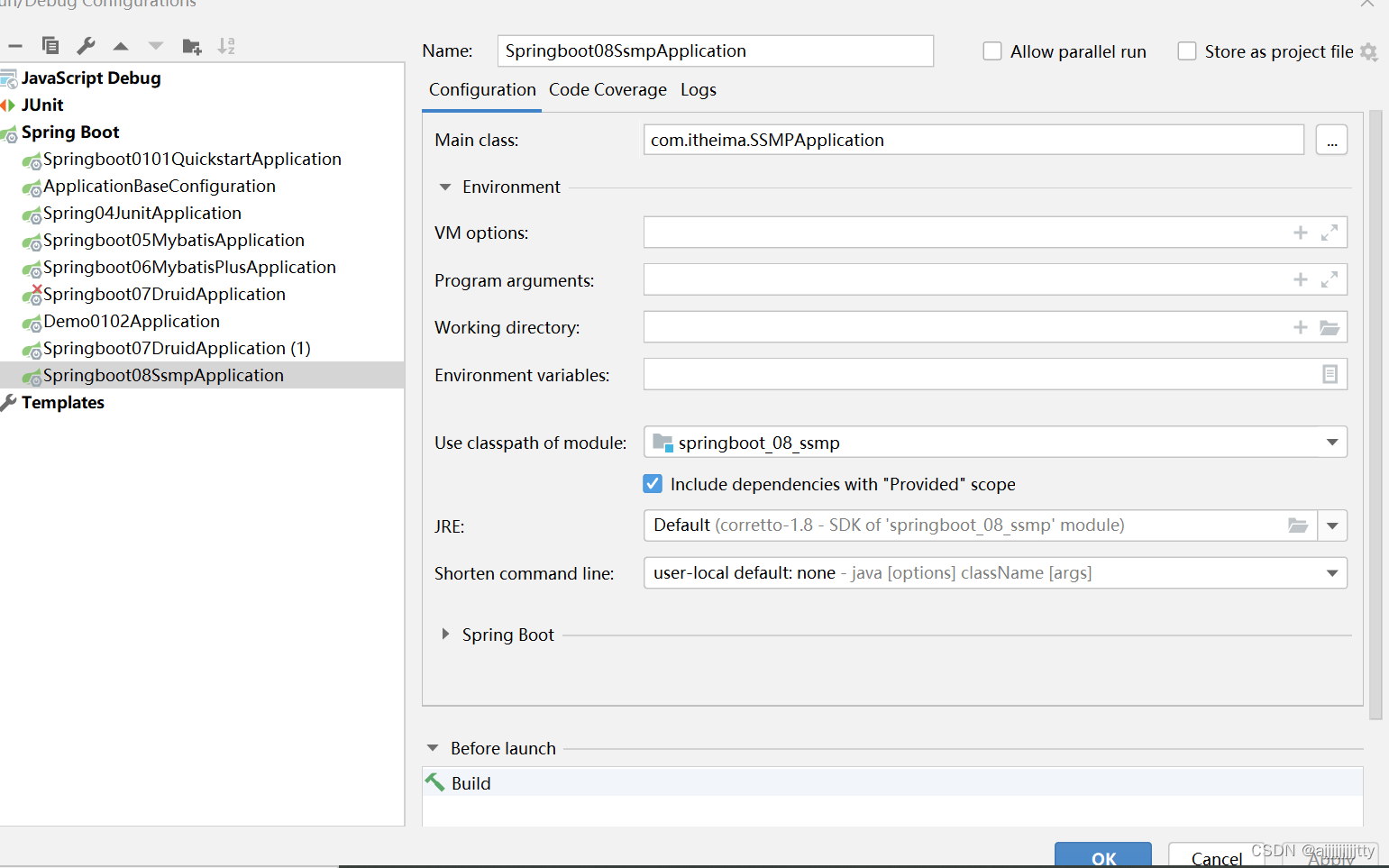Expand the Spring Boot section
Image resolution: width=1389 pixels, height=868 pixels.
444,634
